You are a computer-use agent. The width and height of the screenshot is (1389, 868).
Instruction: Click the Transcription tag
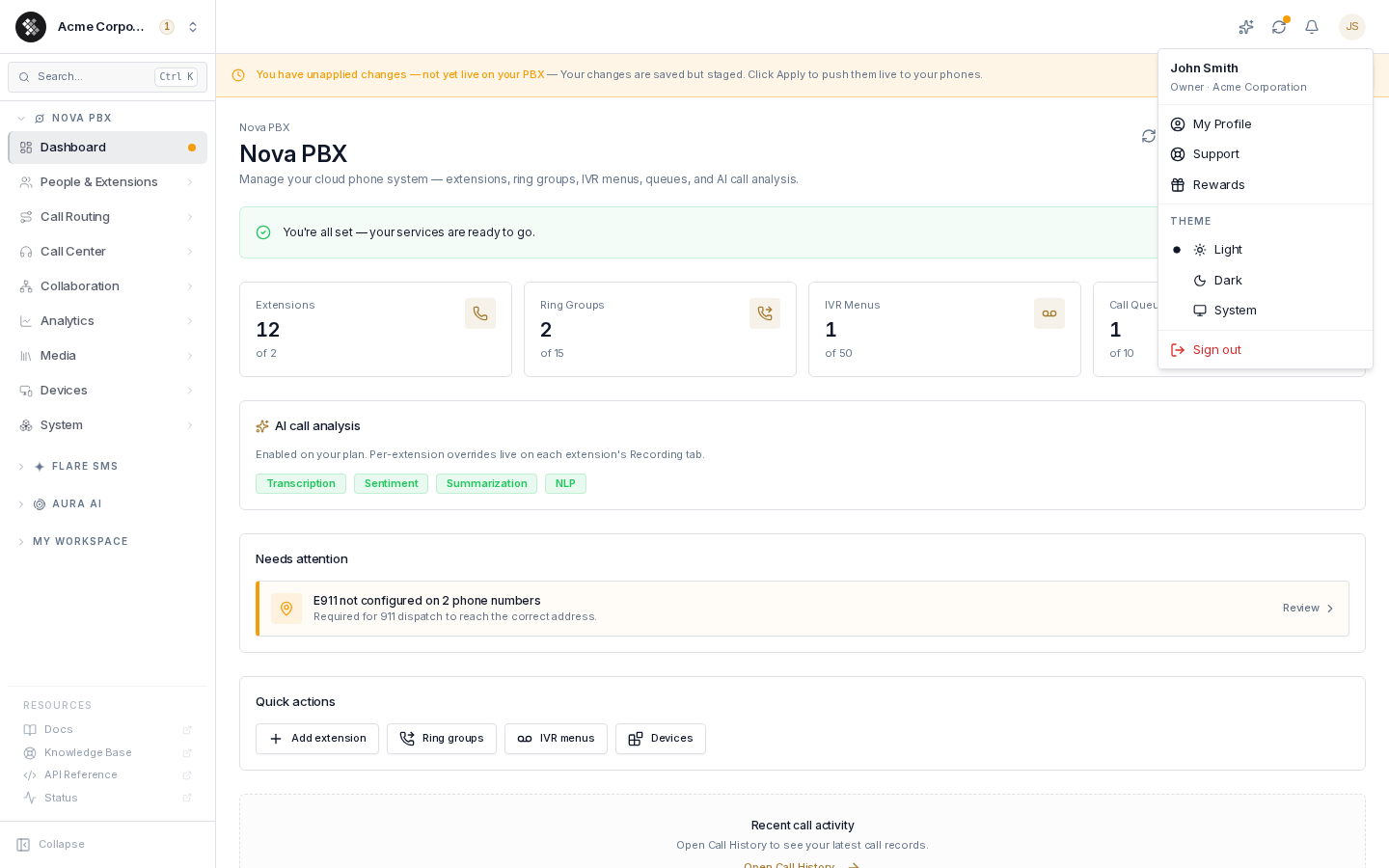pyautogui.click(x=301, y=484)
